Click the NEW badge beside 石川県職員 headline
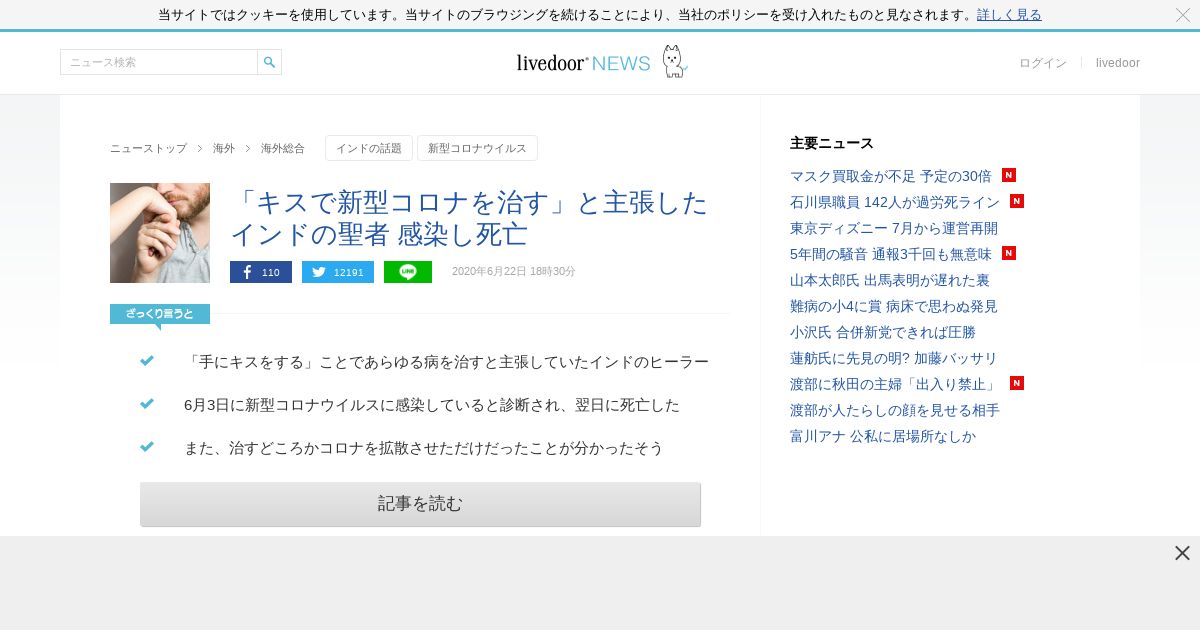Image resolution: width=1200 pixels, height=630 pixels. pos(1017,201)
